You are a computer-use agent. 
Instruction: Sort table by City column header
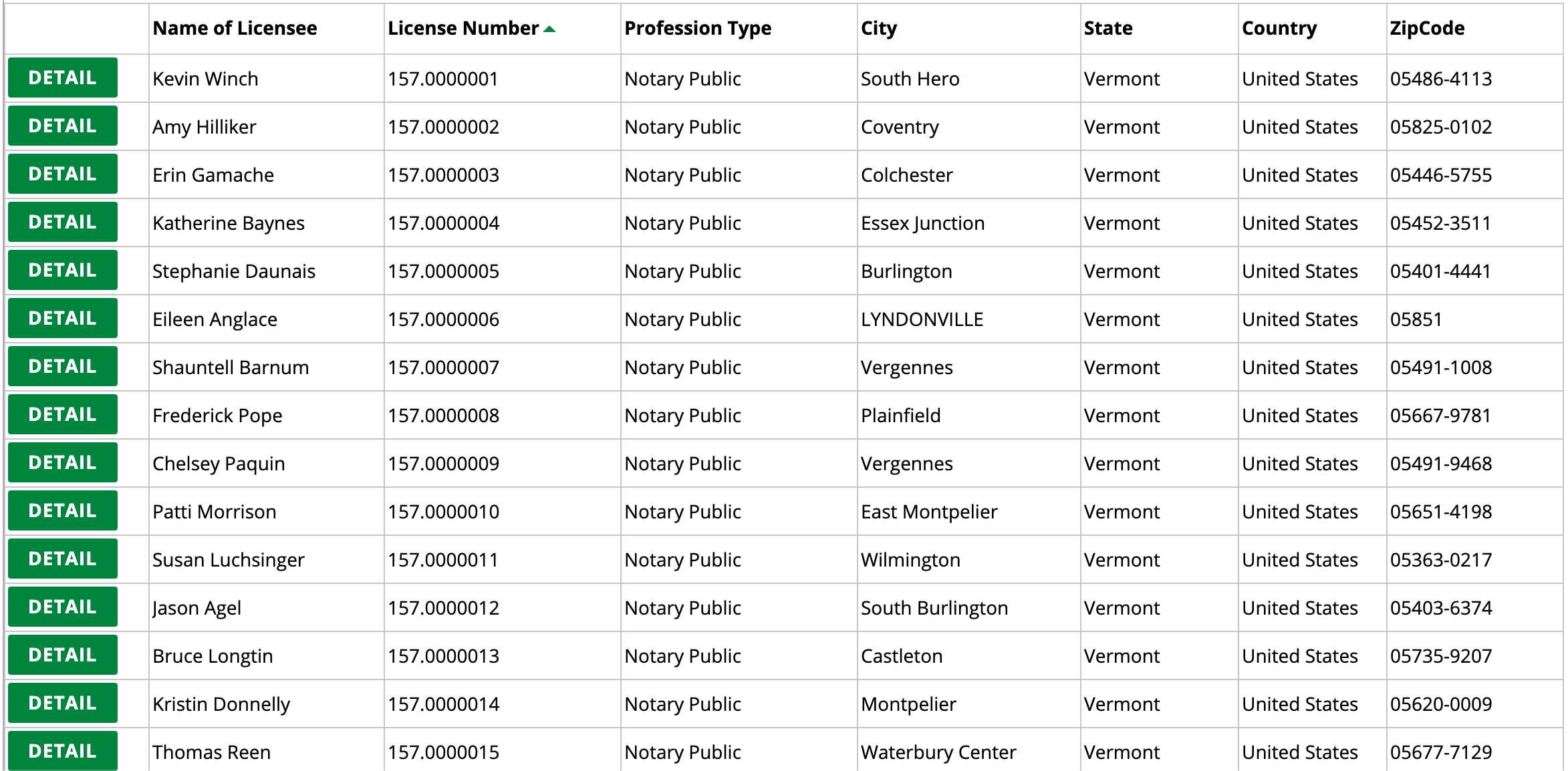point(878,28)
